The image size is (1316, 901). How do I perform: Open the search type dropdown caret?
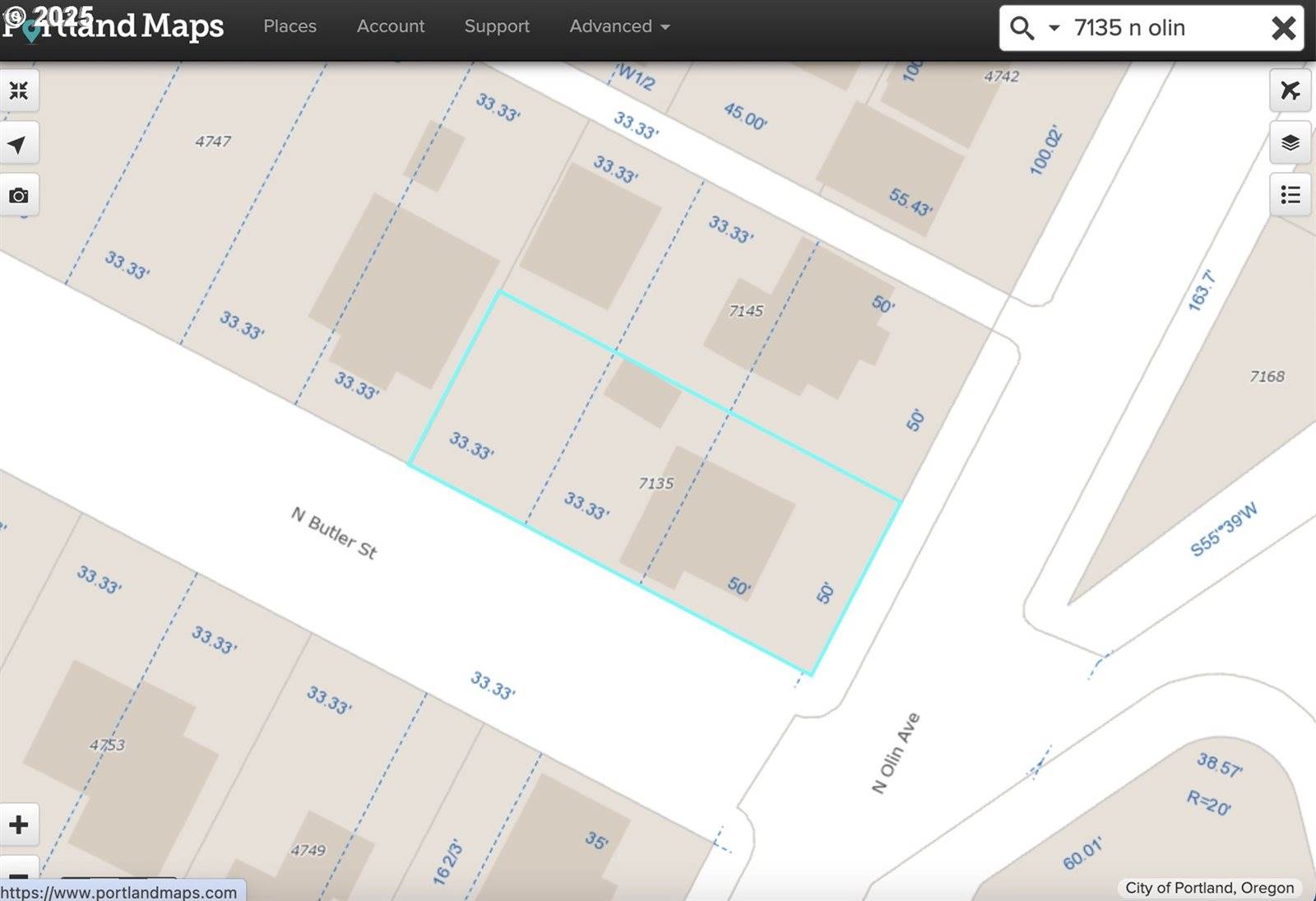point(1054,28)
